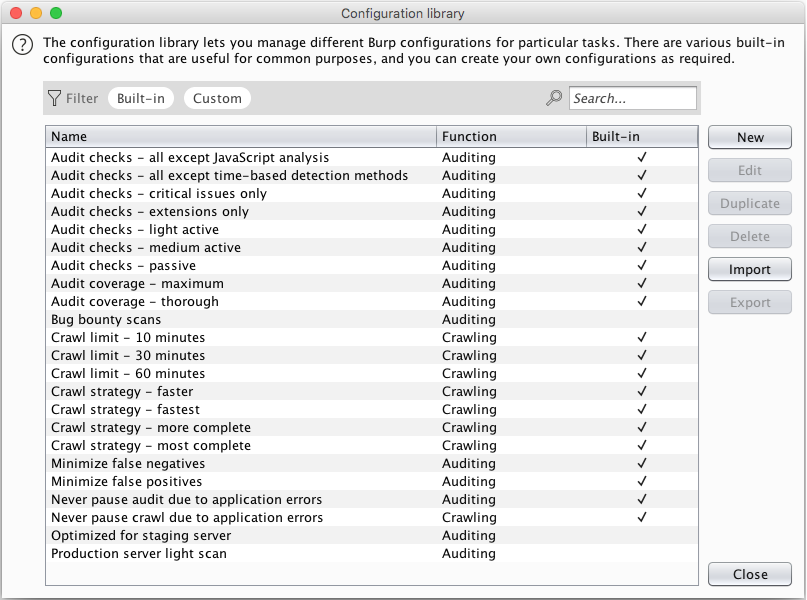Select 'Production server light scan' configuration

(x=372, y=554)
